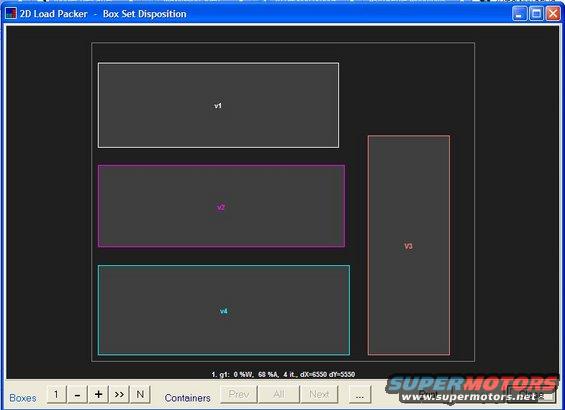Click the 'Boxes' label
This screenshot has width=565, height=410.
(x=23, y=398)
